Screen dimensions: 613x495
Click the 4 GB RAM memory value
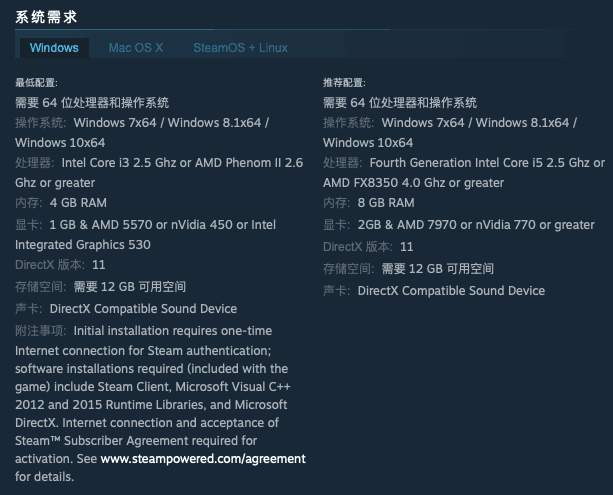click(x=78, y=203)
